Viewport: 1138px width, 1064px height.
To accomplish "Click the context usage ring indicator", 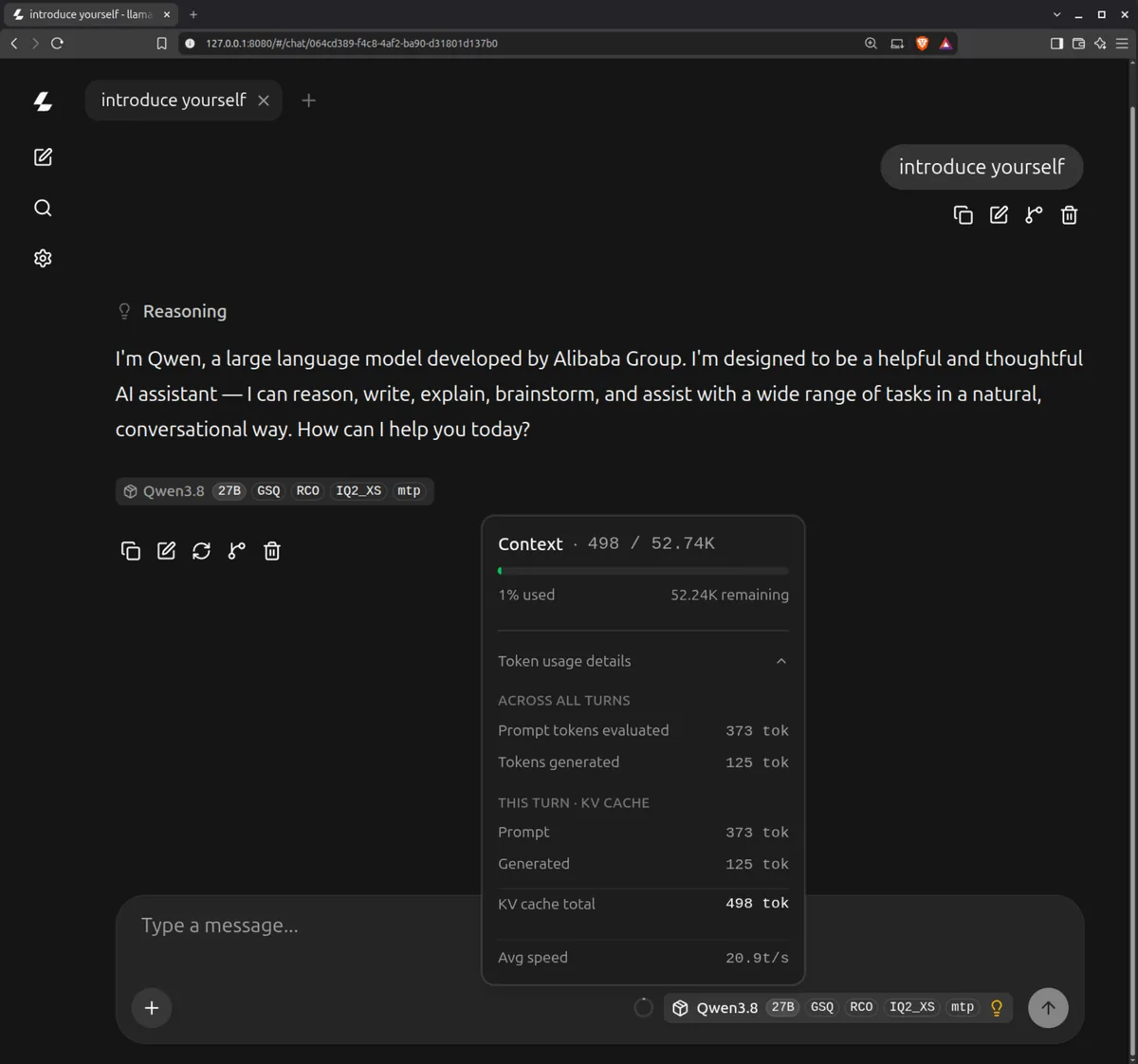I will (643, 1008).
